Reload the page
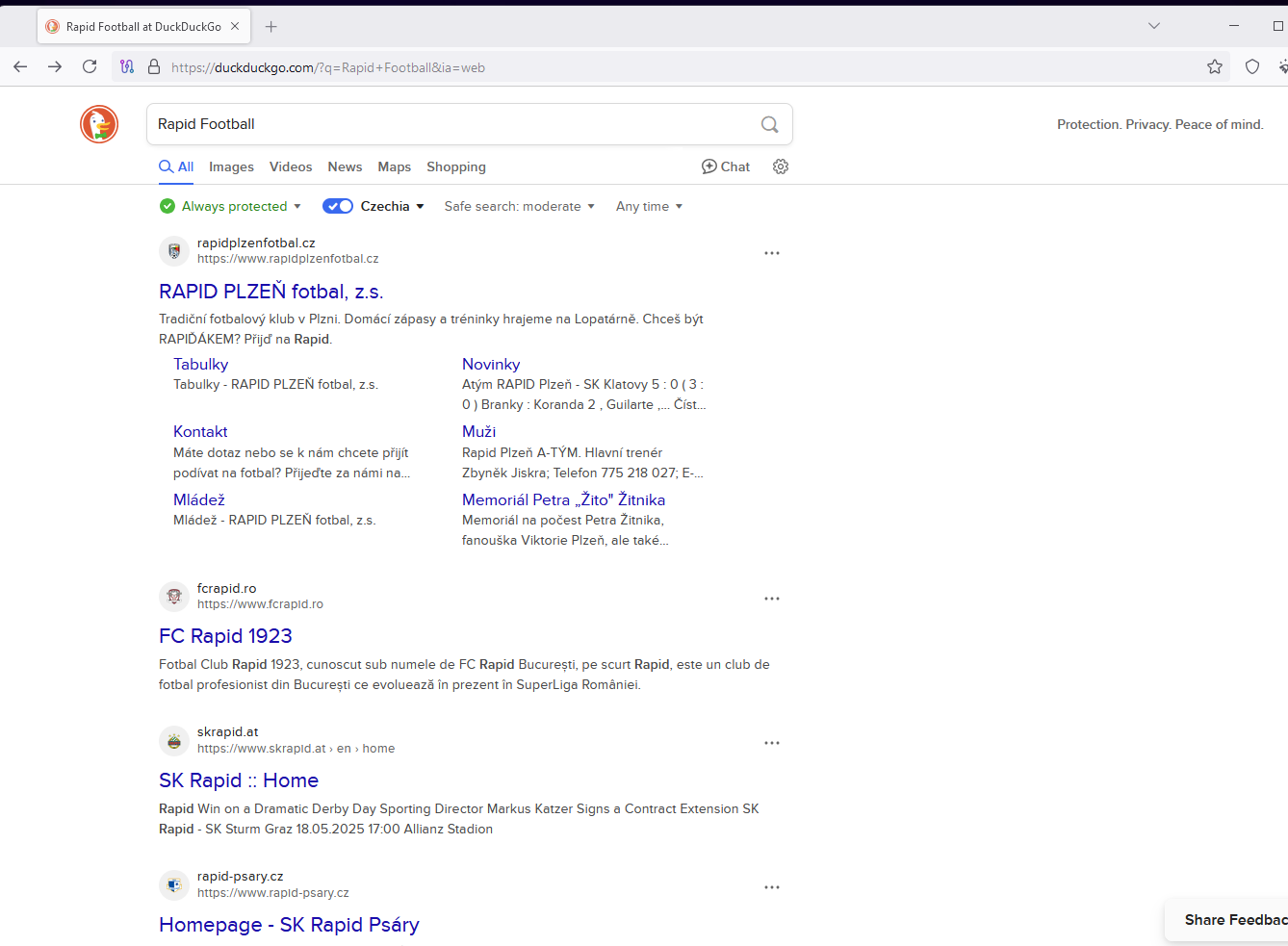Screen dimensions: 1288x946 [90, 66]
